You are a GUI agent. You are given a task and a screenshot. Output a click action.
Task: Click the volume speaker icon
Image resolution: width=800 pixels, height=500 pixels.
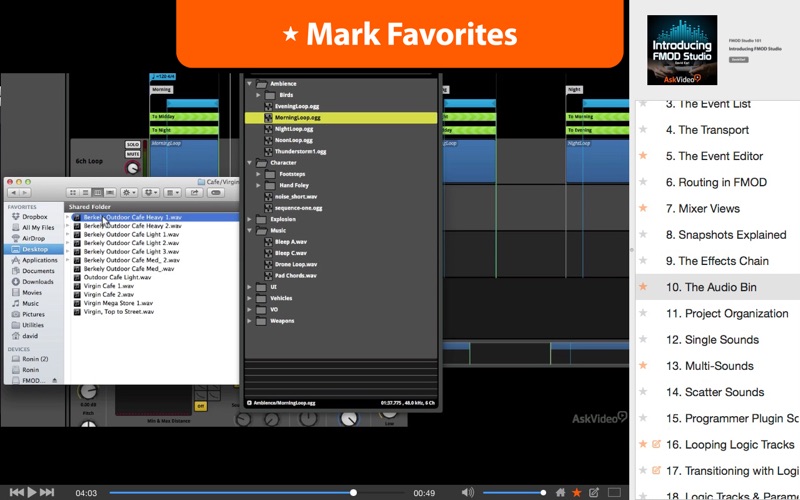click(467, 492)
